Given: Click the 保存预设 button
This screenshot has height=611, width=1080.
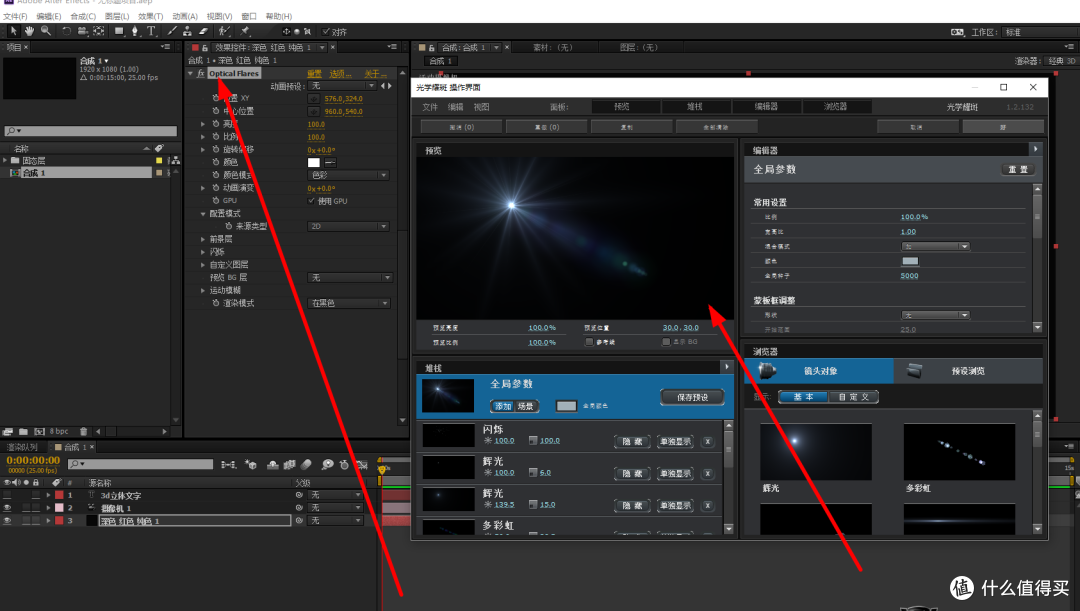Looking at the screenshot, I should coord(692,397).
